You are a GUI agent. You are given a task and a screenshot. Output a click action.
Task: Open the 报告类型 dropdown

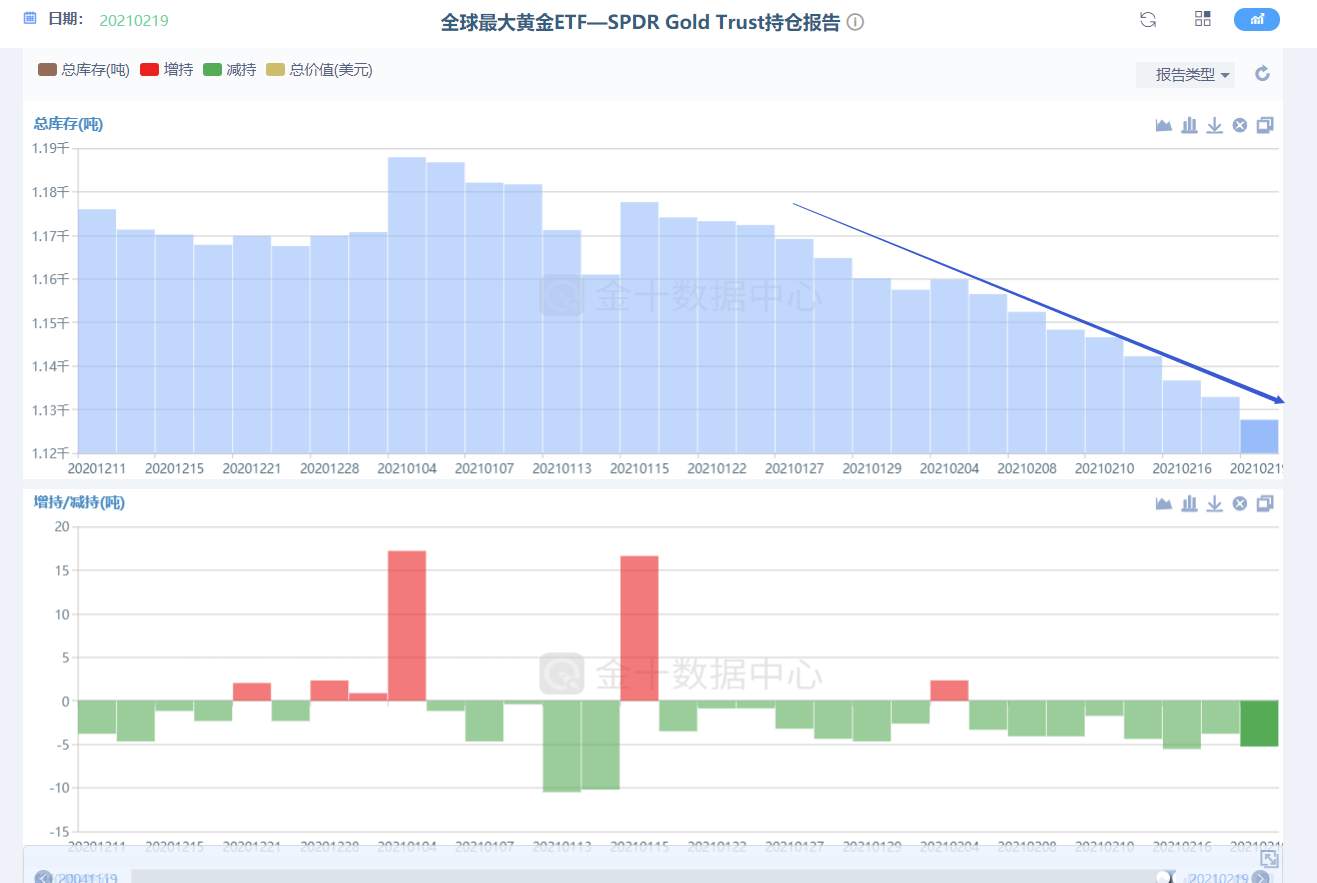1185,75
